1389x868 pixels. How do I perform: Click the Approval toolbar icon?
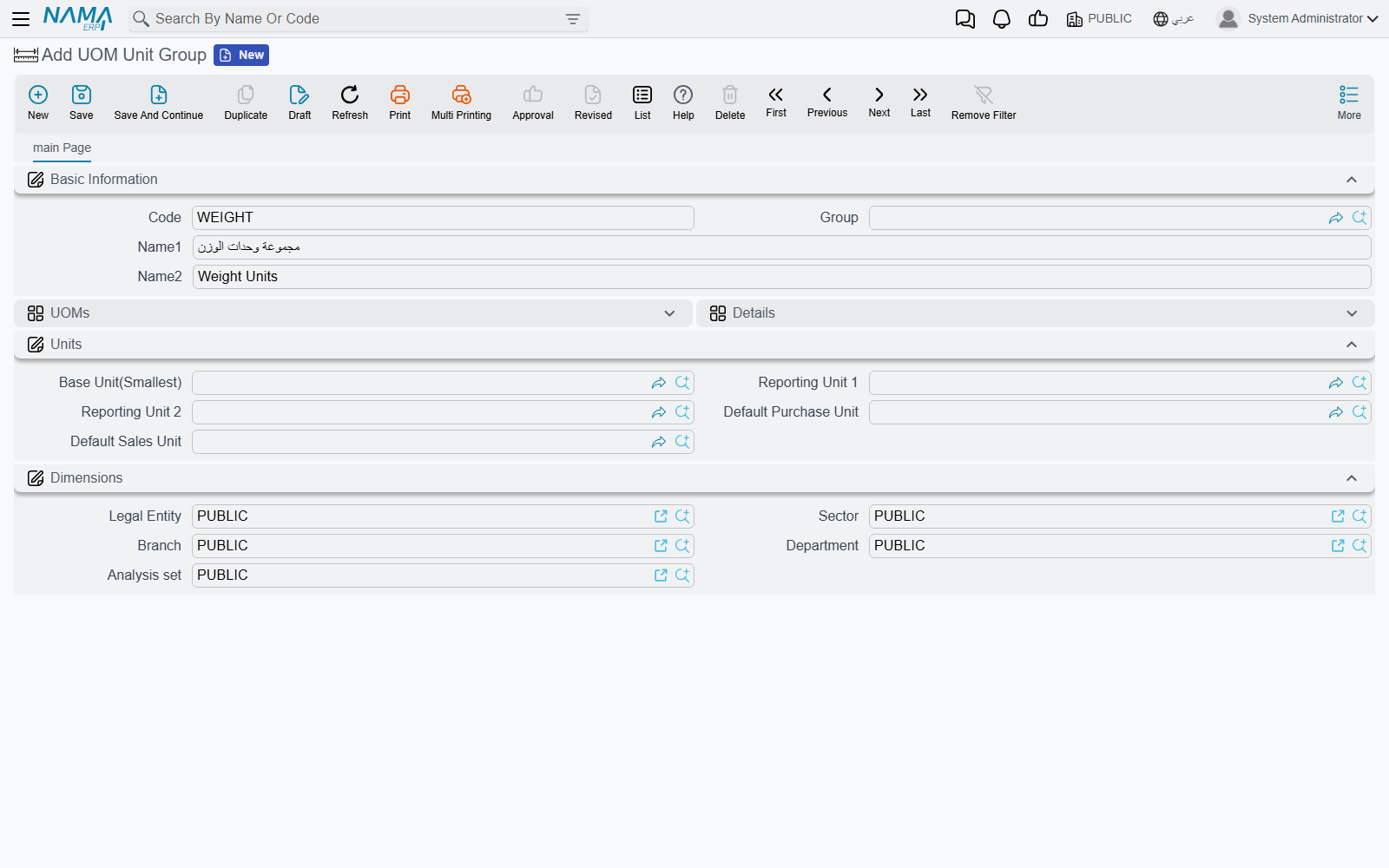[x=533, y=102]
